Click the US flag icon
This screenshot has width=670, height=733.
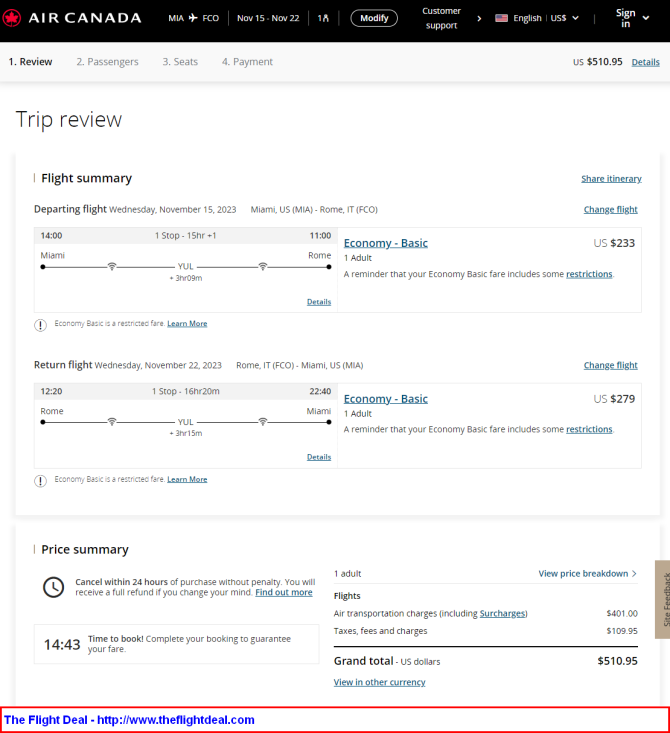pos(501,18)
